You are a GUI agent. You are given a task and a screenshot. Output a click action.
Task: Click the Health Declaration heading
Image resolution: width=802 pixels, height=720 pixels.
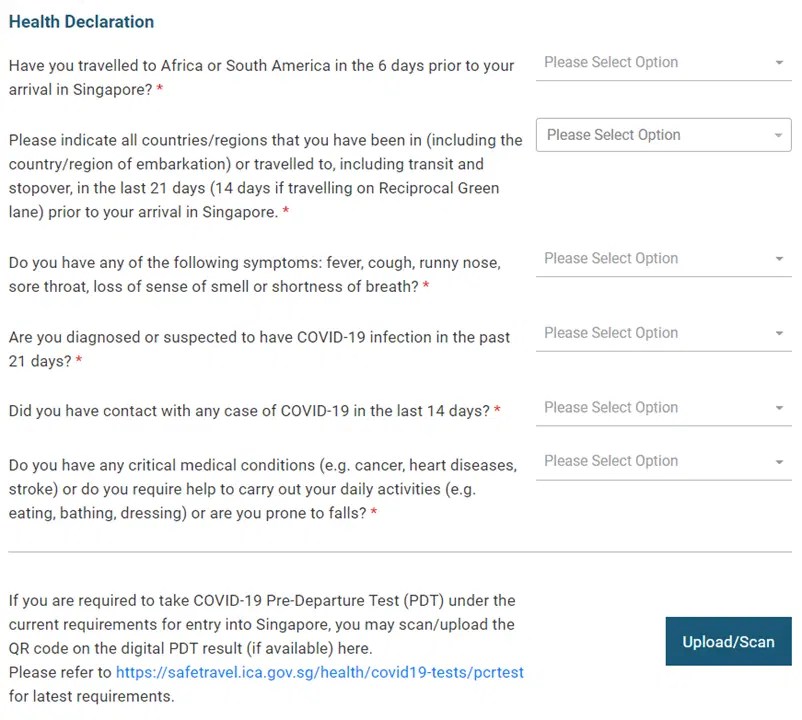click(81, 21)
